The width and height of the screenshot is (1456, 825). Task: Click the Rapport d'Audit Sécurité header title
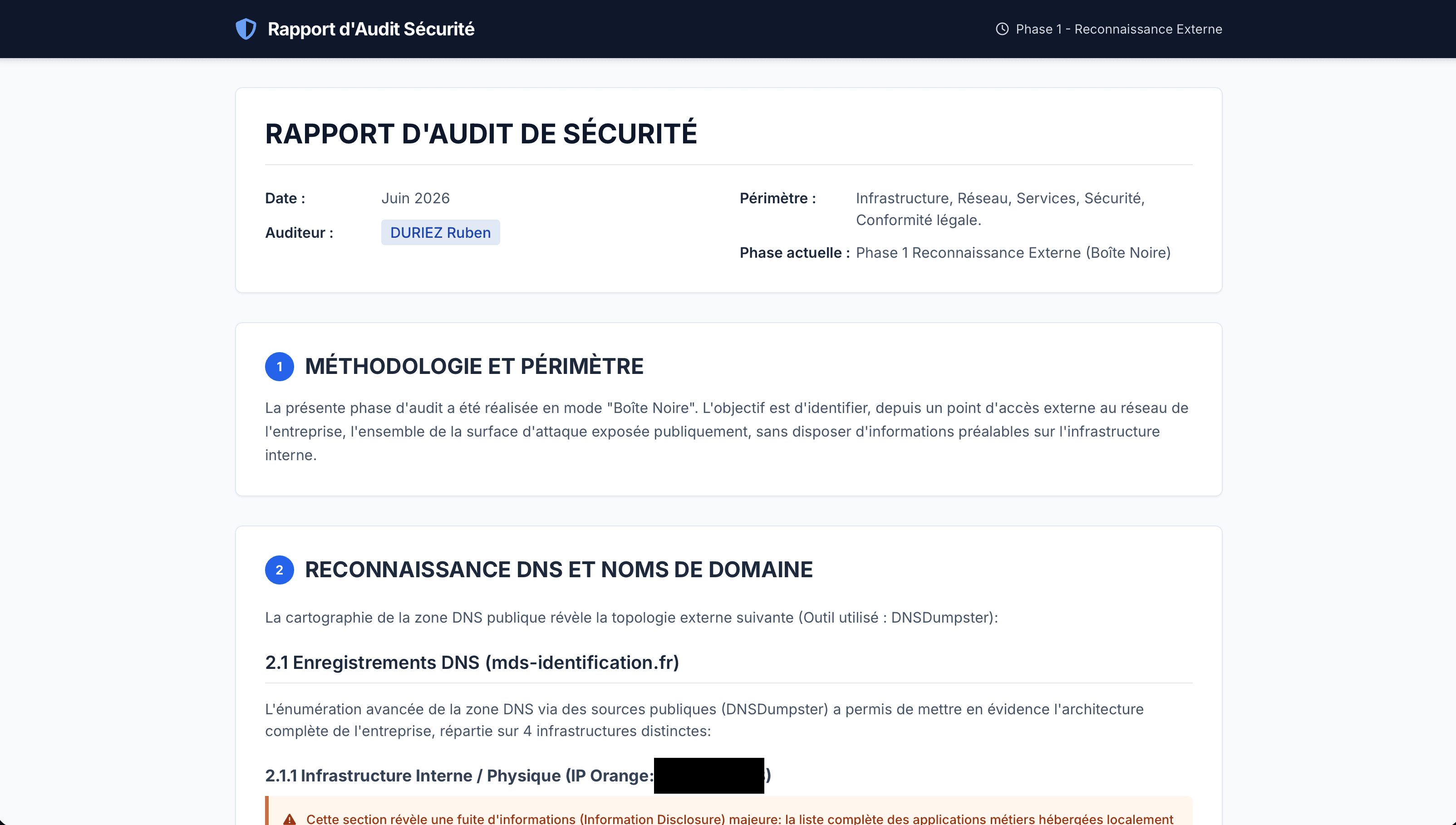pos(371,29)
